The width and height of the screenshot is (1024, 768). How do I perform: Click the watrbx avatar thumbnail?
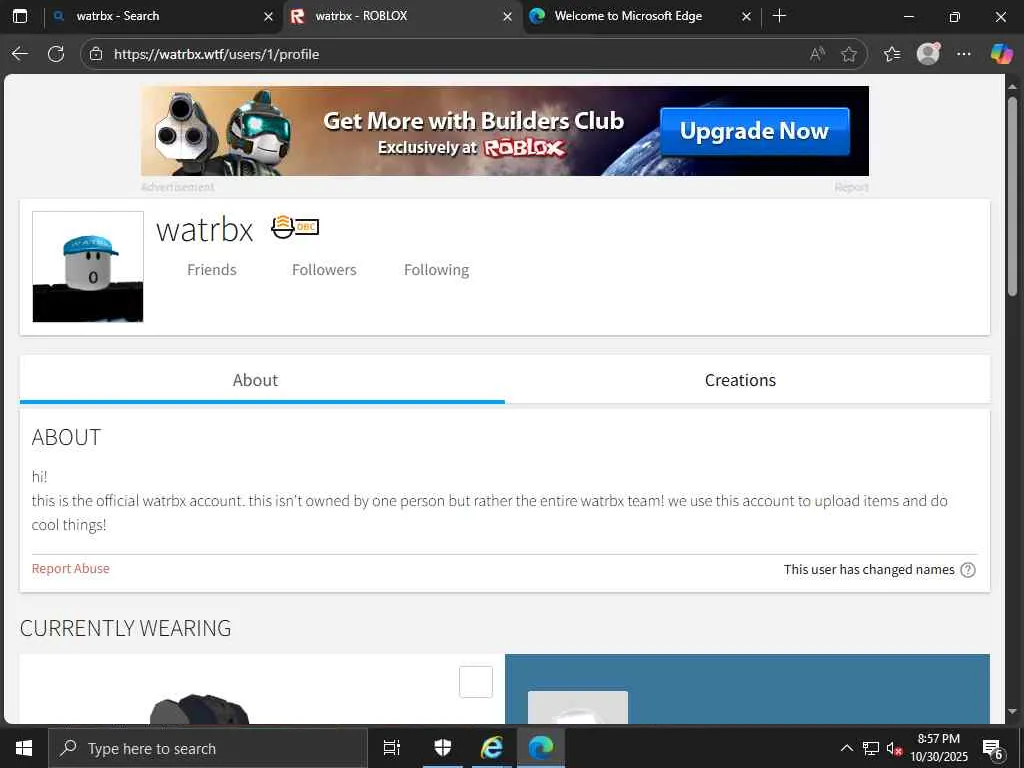(88, 266)
